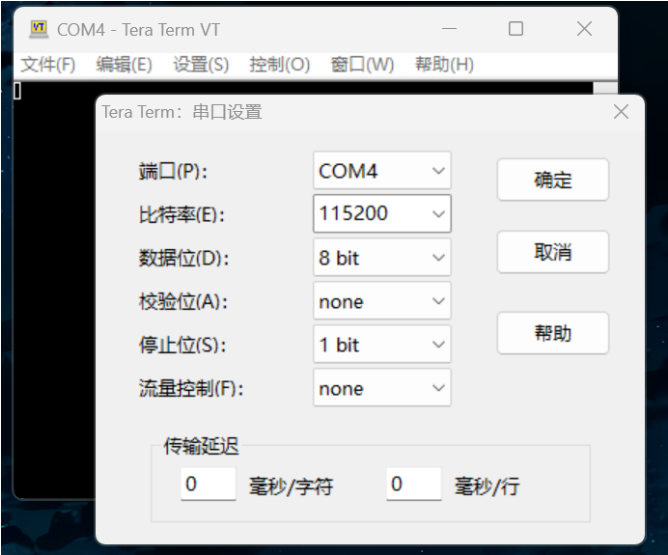Click the 传输延迟 group title

pos(201,446)
